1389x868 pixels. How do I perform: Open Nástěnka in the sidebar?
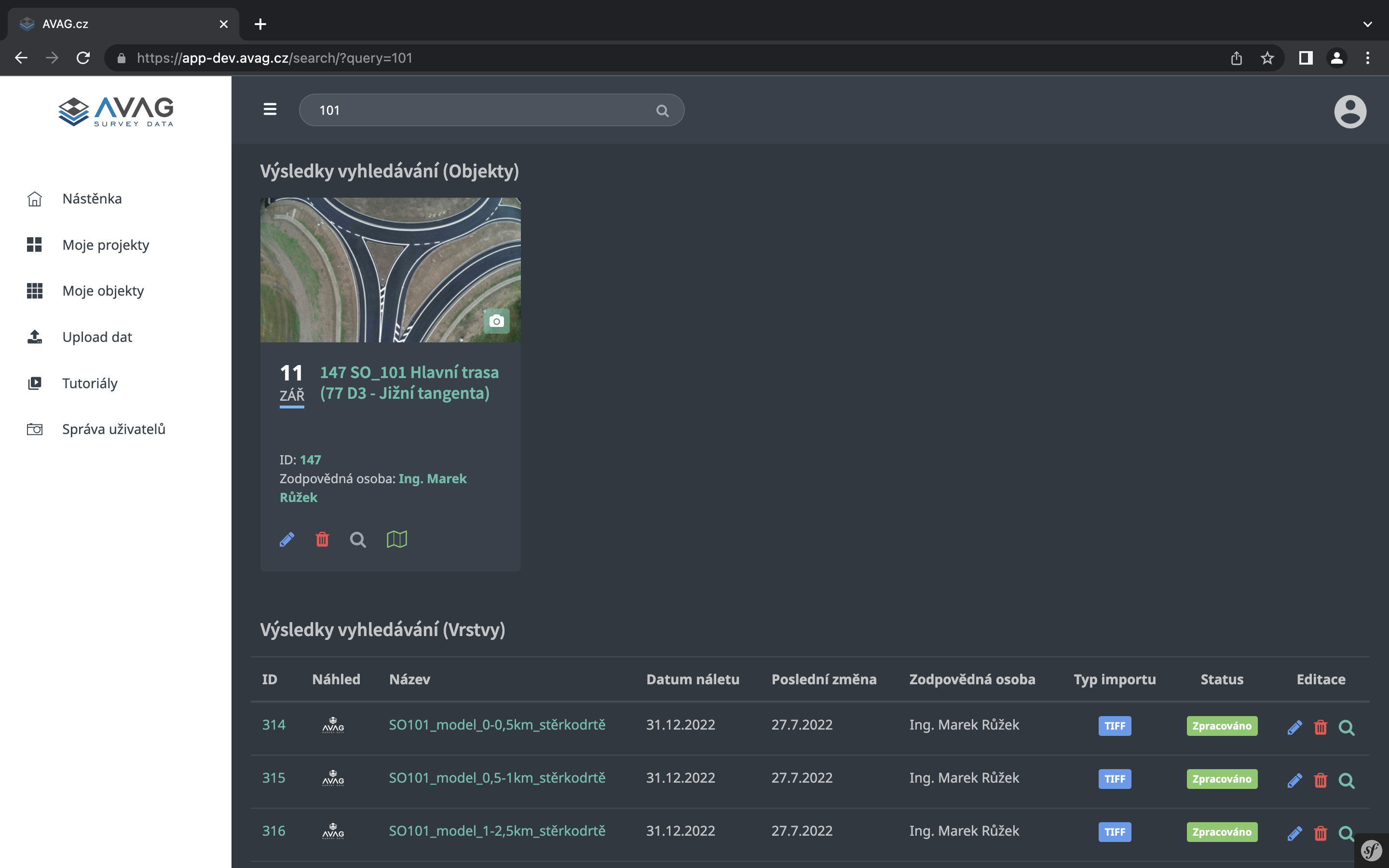[92, 199]
